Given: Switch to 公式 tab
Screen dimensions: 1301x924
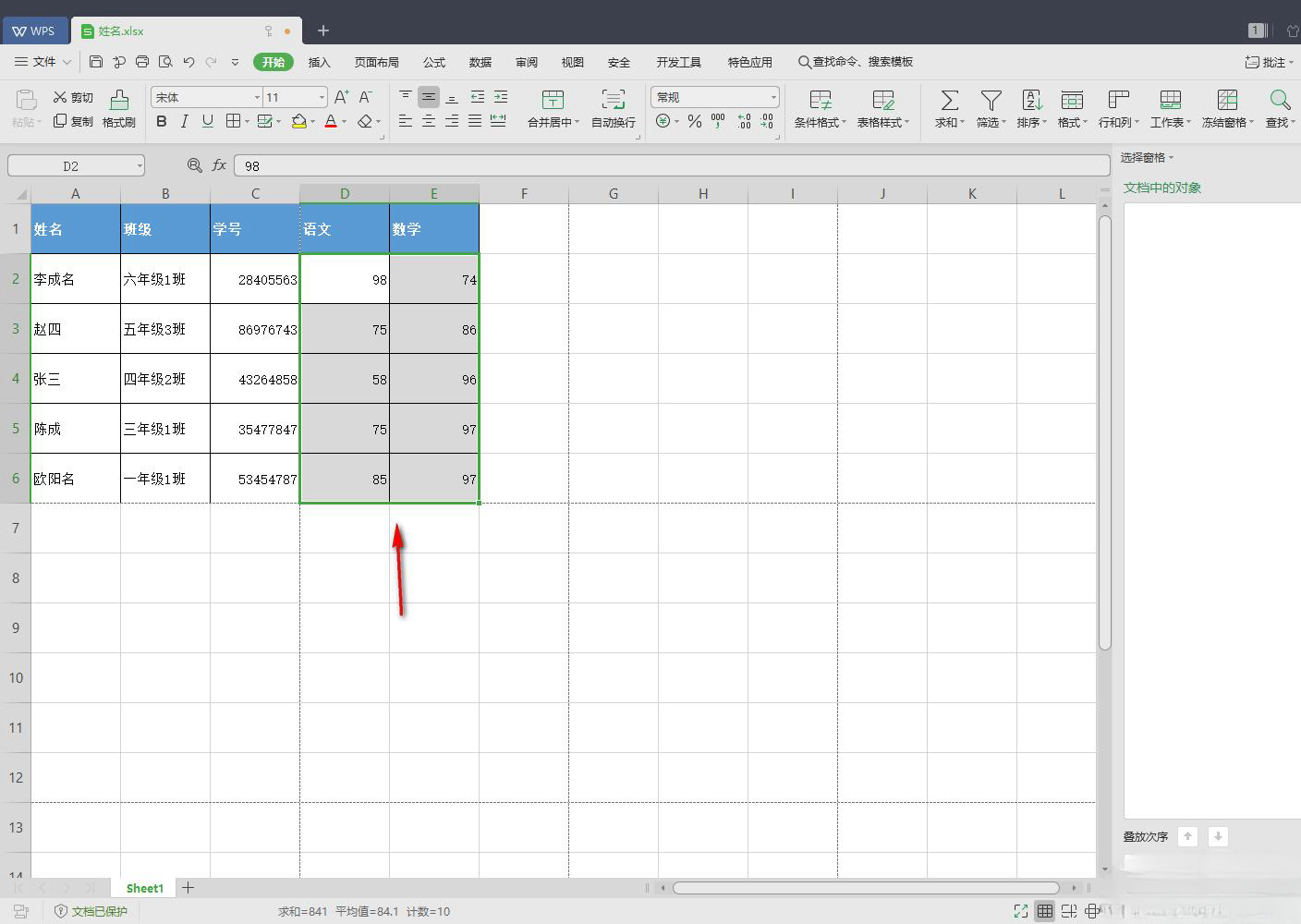Looking at the screenshot, I should point(433,62).
